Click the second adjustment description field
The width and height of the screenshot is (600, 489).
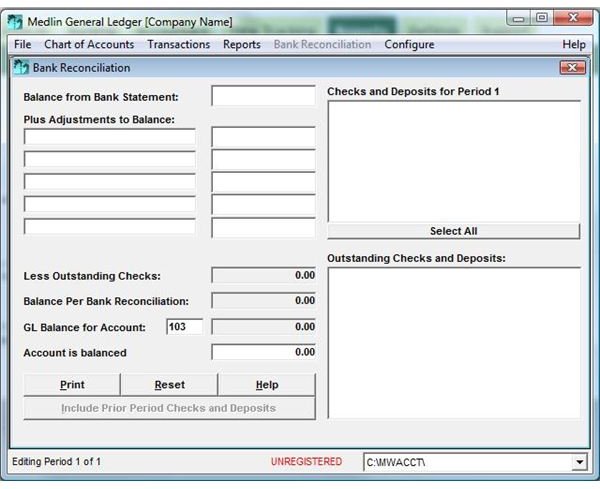(x=110, y=160)
